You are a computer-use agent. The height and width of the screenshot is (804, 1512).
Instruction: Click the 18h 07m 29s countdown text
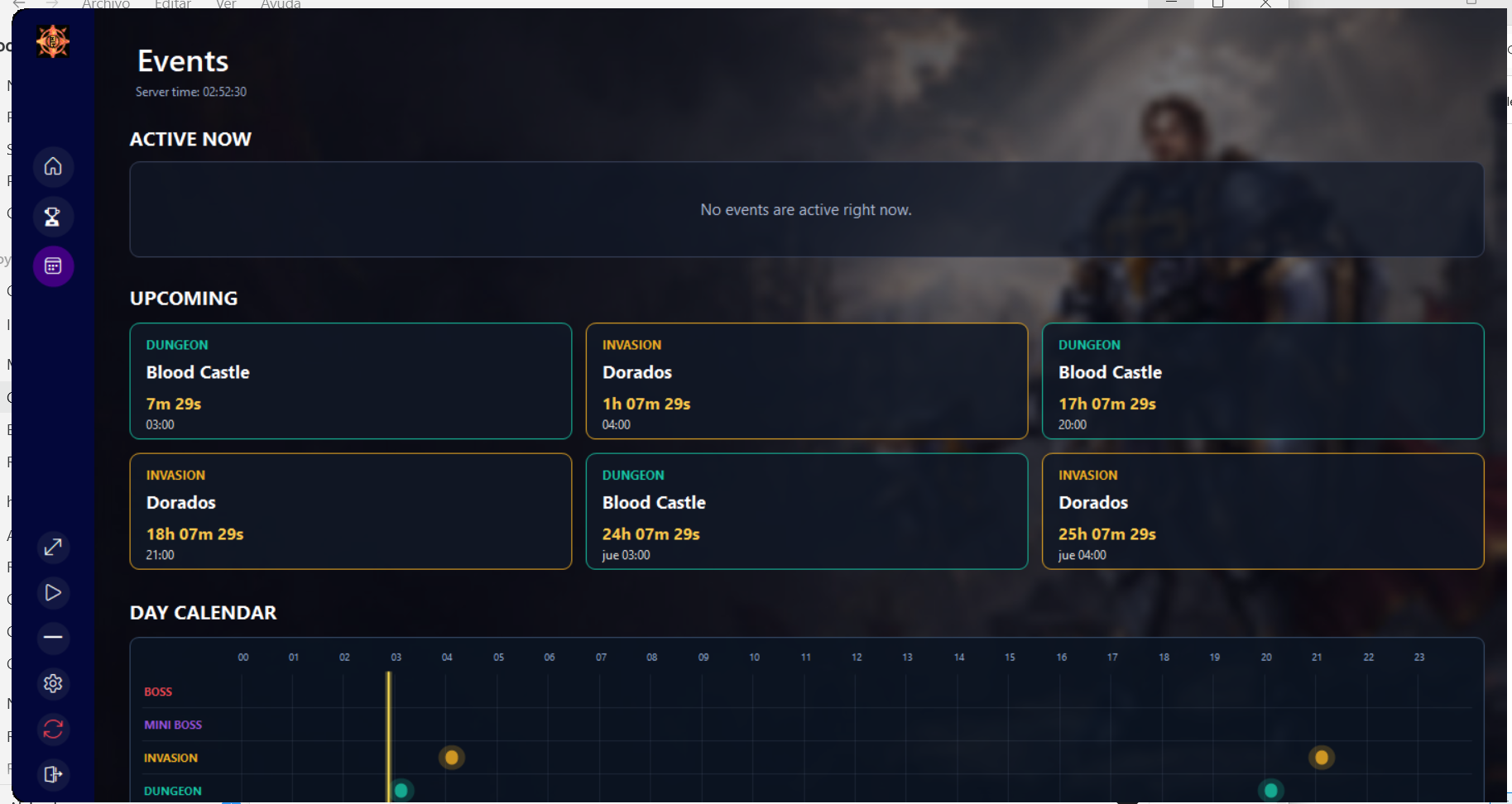(195, 534)
